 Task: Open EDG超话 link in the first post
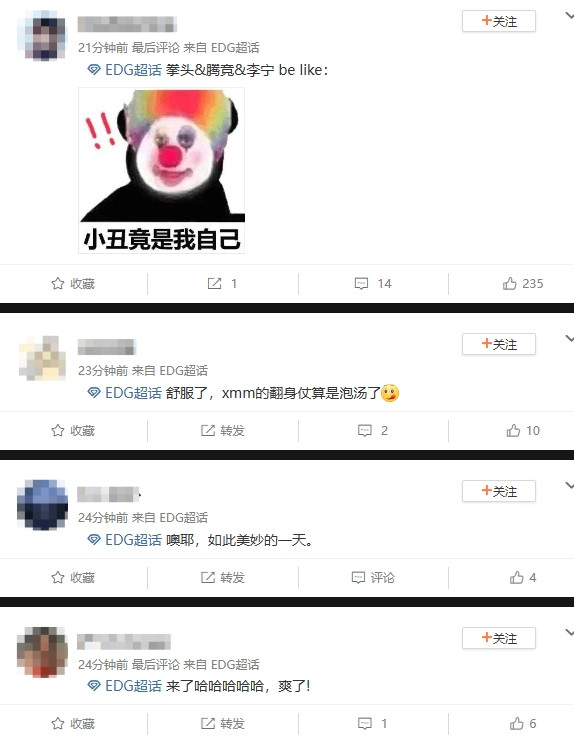125,70
